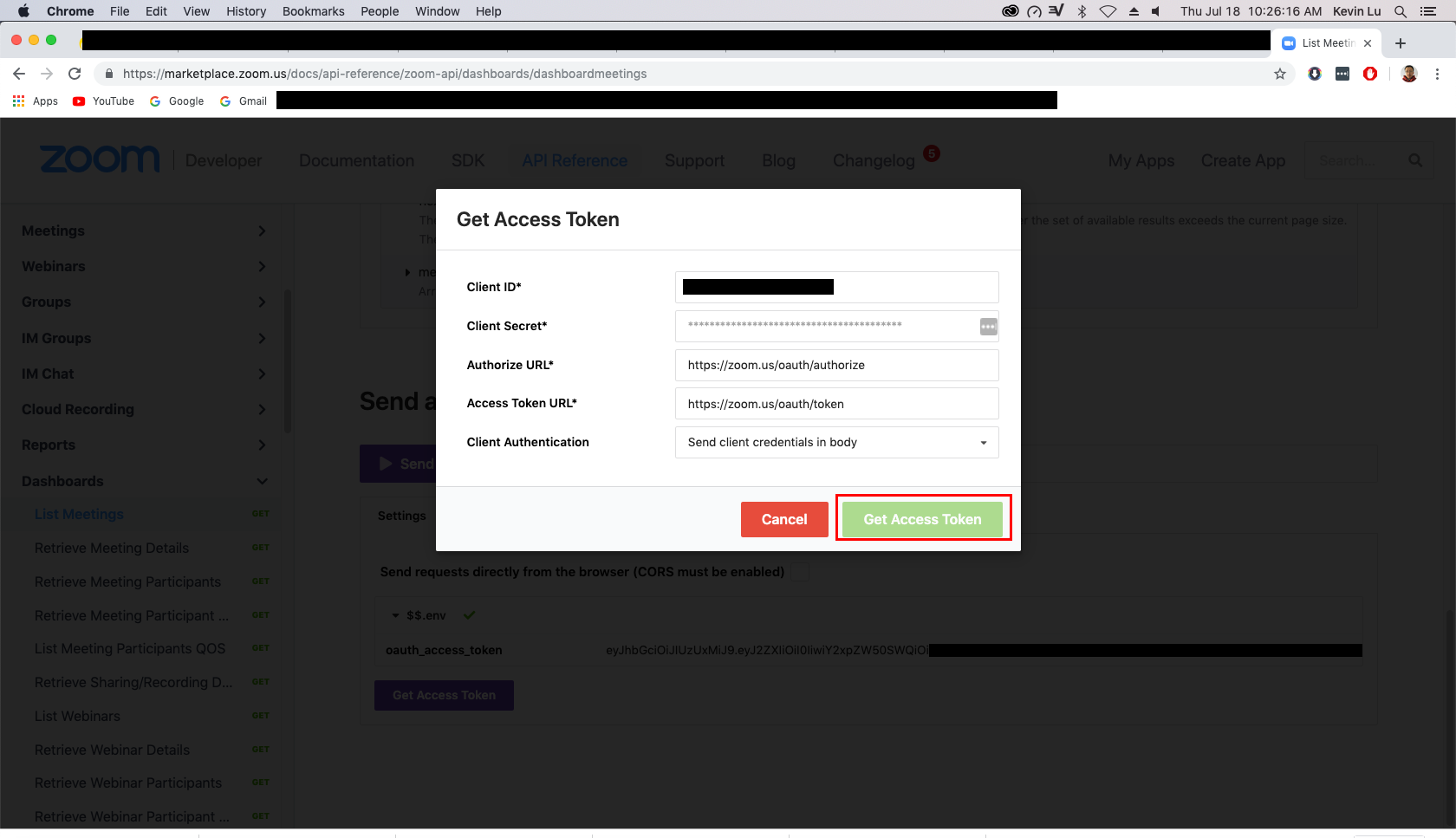
Task: Click the magnifier icon in Zoom search
Action: 1415,160
